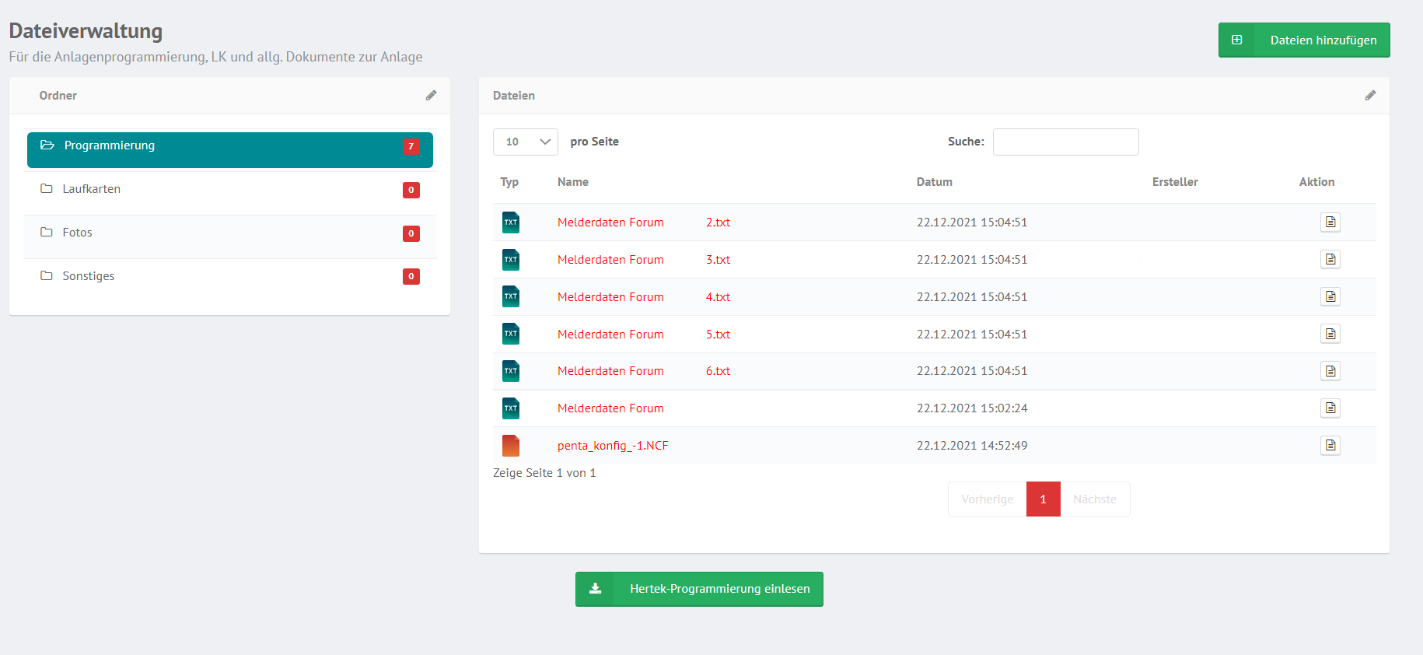This screenshot has height=655, width=1423.
Task: Open the 'pro Seite' page size dropdown
Action: click(x=526, y=142)
